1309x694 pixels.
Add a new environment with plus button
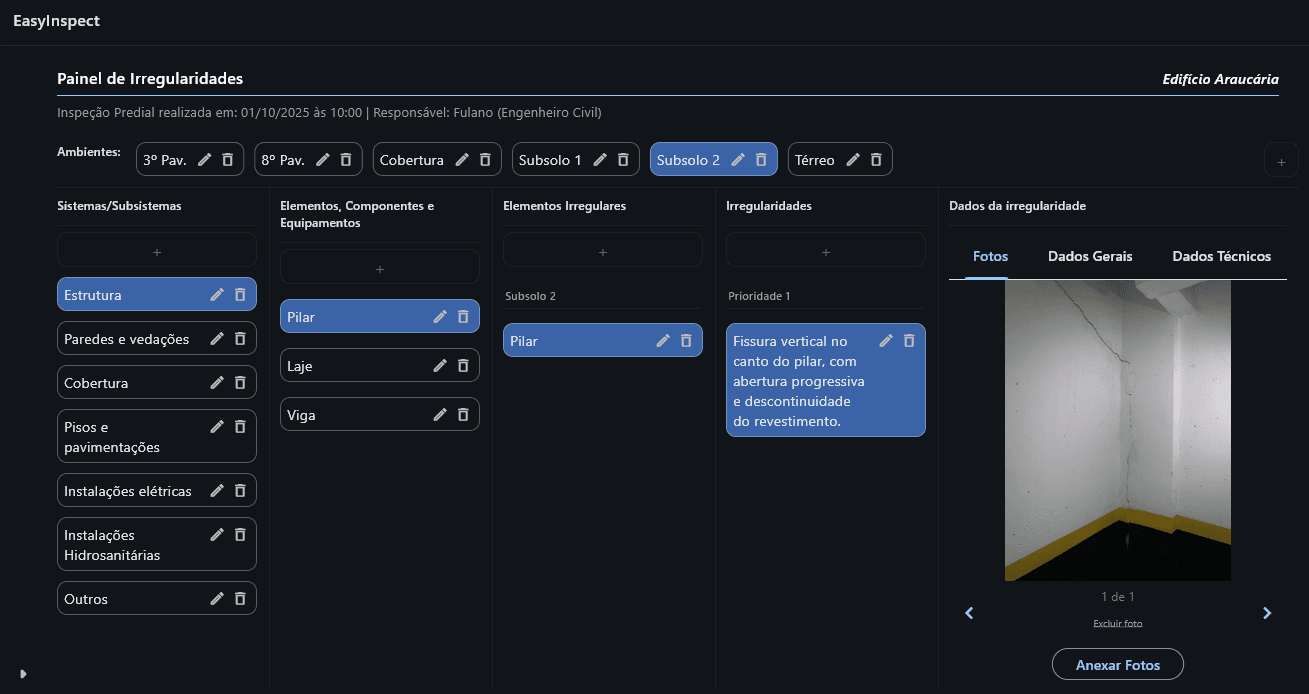1281,161
